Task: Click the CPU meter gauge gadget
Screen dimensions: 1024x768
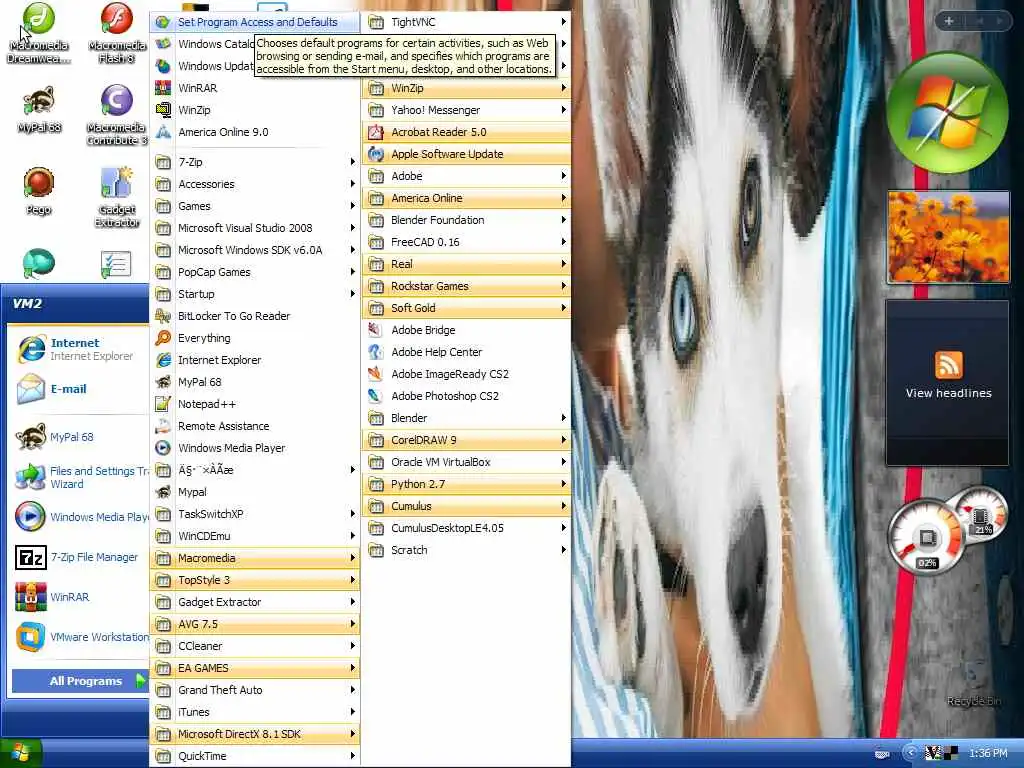Action: (x=947, y=530)
